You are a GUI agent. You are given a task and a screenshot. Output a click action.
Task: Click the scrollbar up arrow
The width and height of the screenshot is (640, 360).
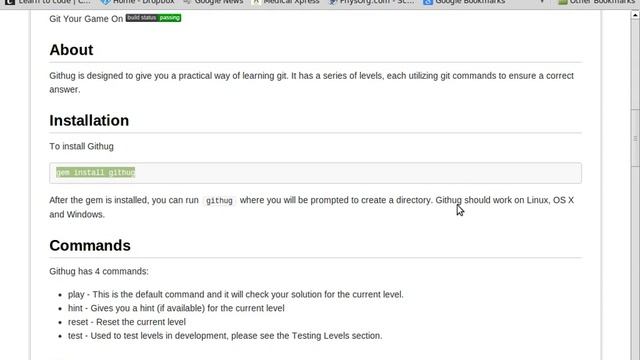coord(635,15)
